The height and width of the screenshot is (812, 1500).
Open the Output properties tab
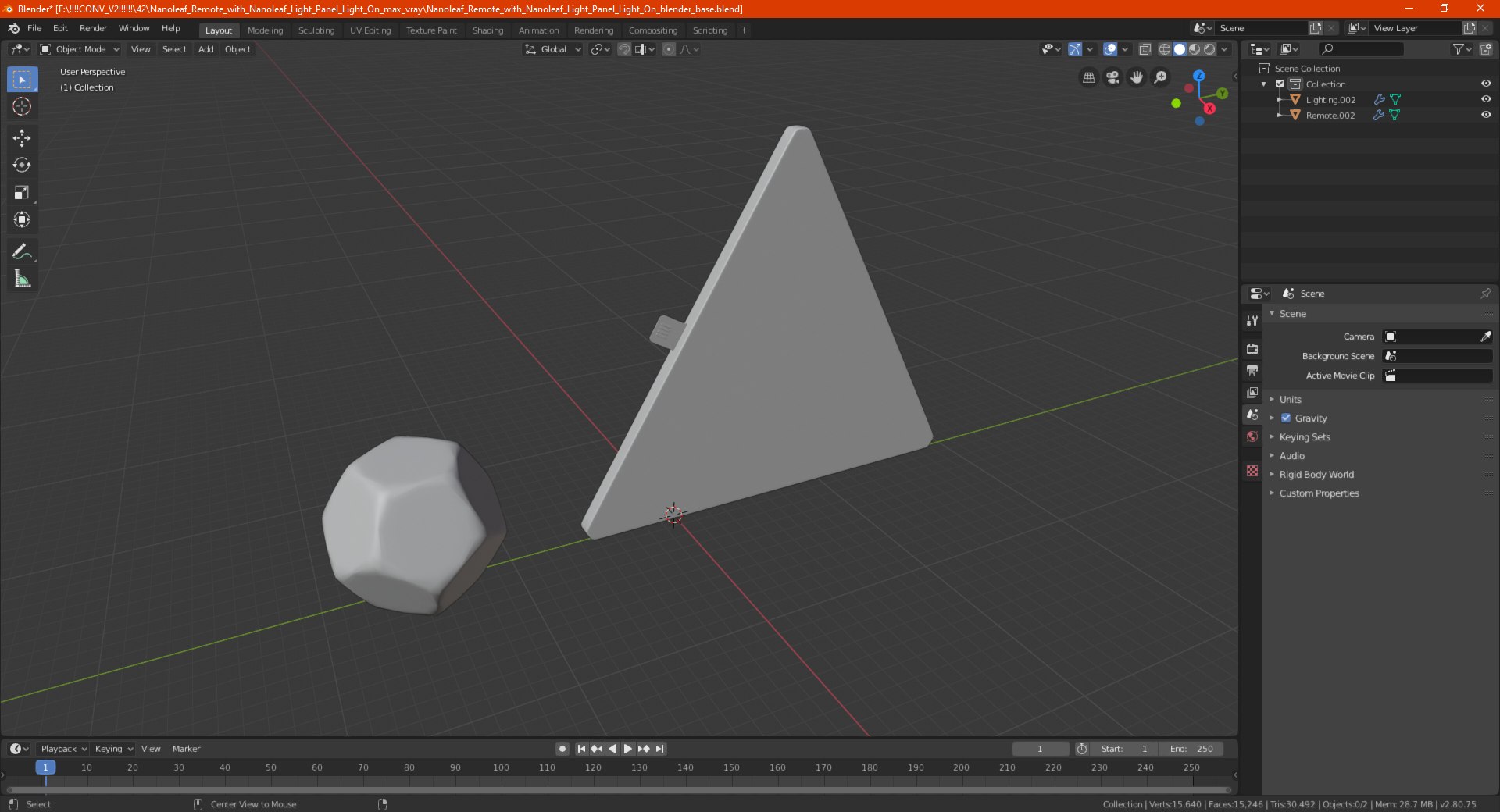[1252, 370]
